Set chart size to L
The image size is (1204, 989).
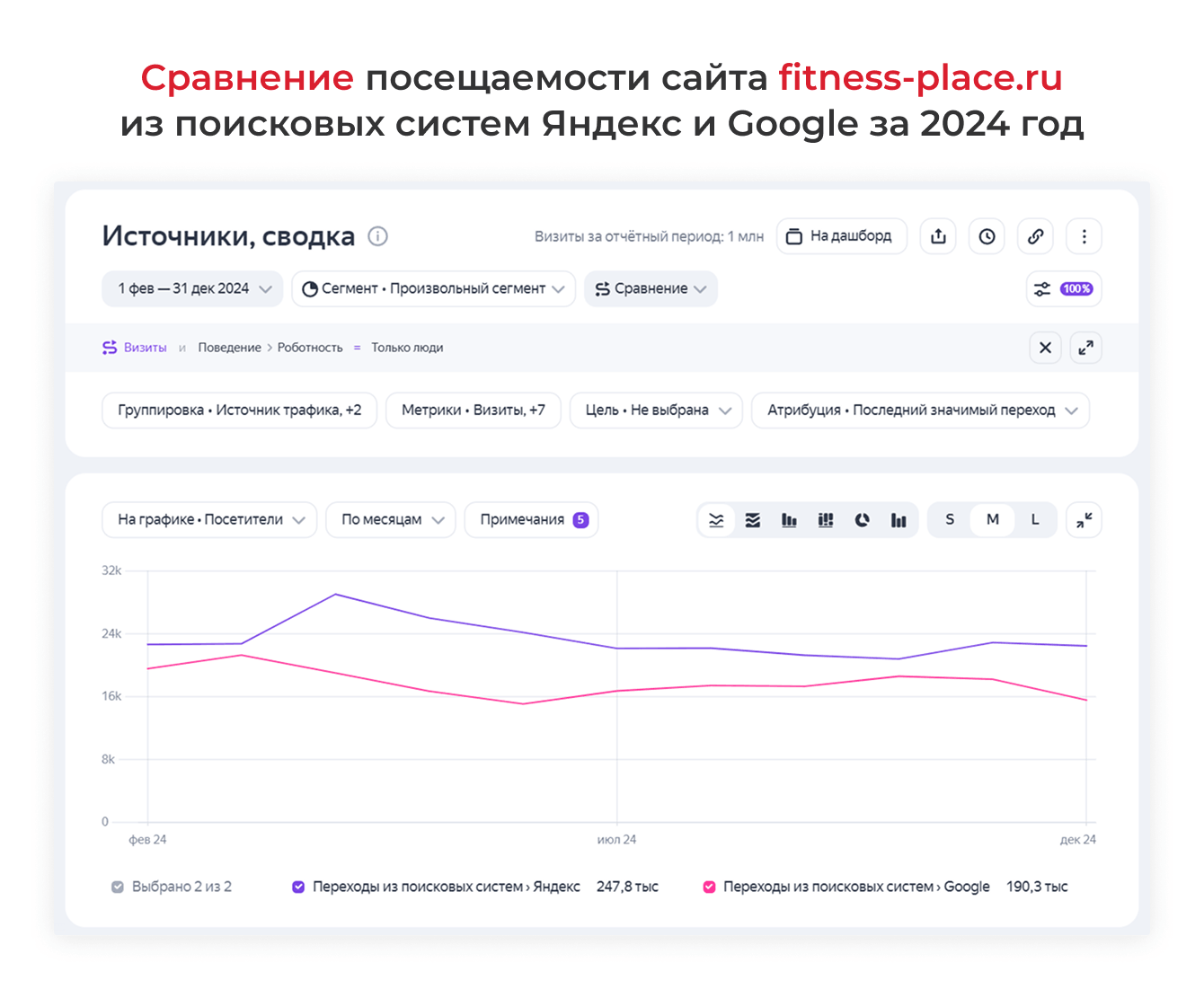point(1035,520)
